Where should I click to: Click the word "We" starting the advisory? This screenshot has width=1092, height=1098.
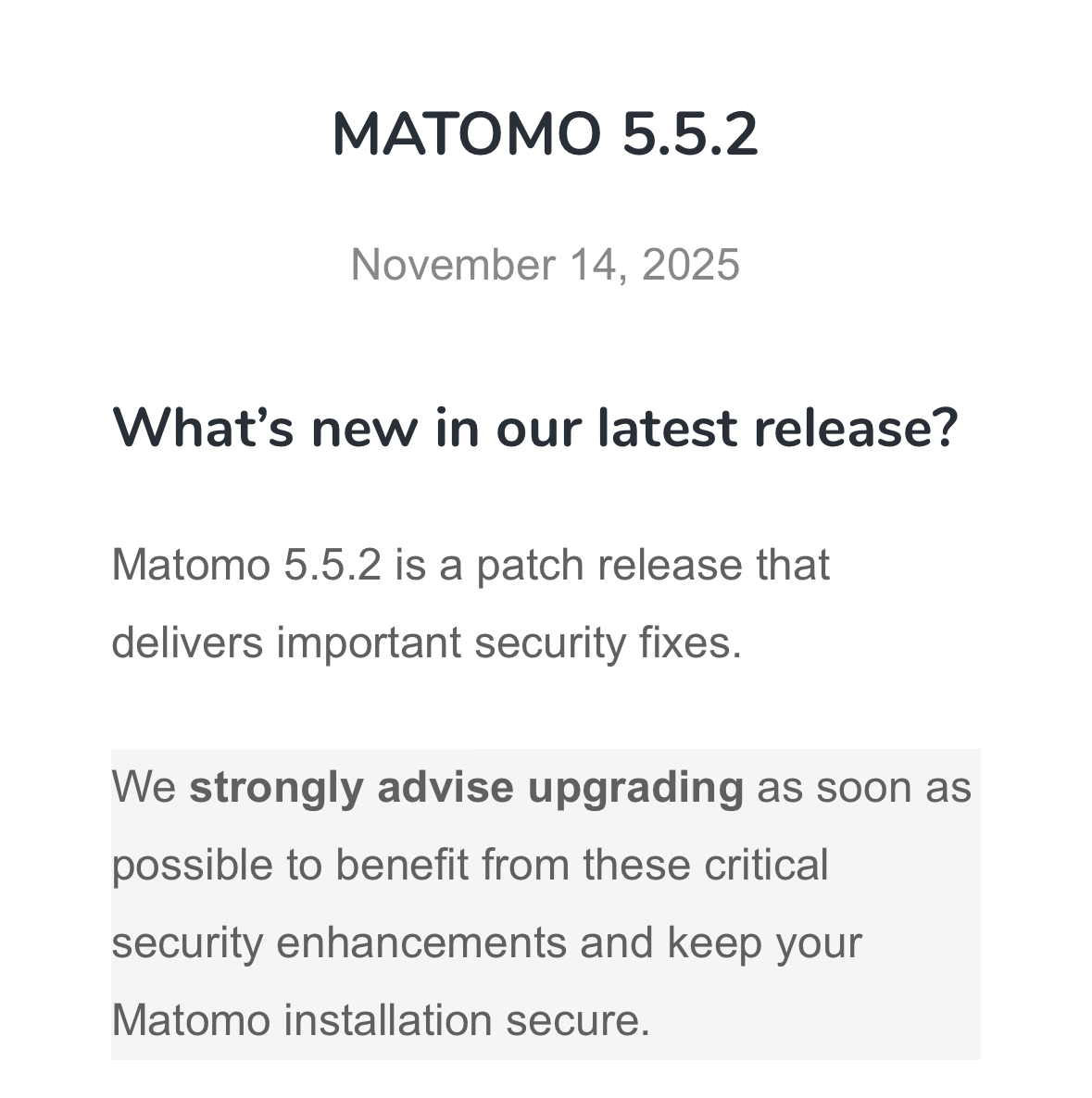tap(144, 788)
